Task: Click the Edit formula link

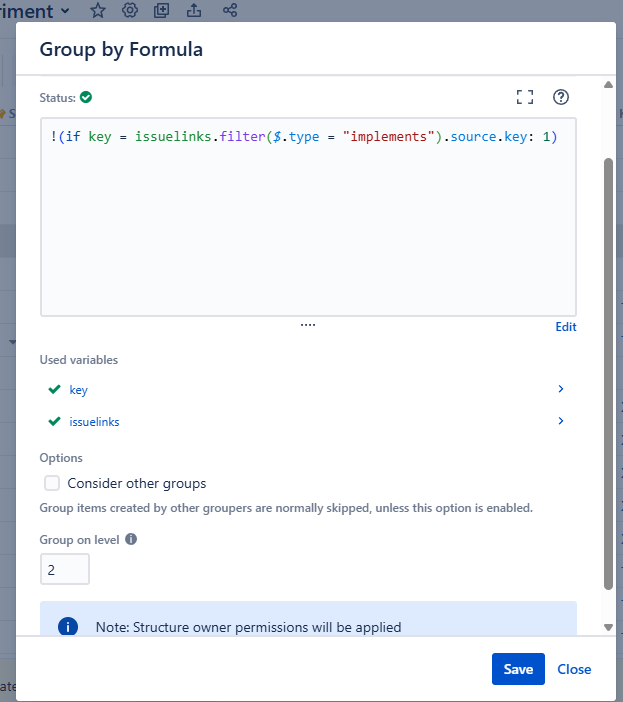Action: click(566, 327)
